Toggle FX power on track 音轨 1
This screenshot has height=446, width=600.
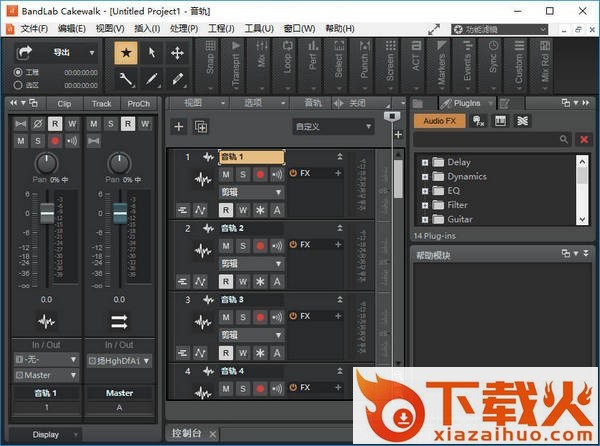tap(293, 173)
